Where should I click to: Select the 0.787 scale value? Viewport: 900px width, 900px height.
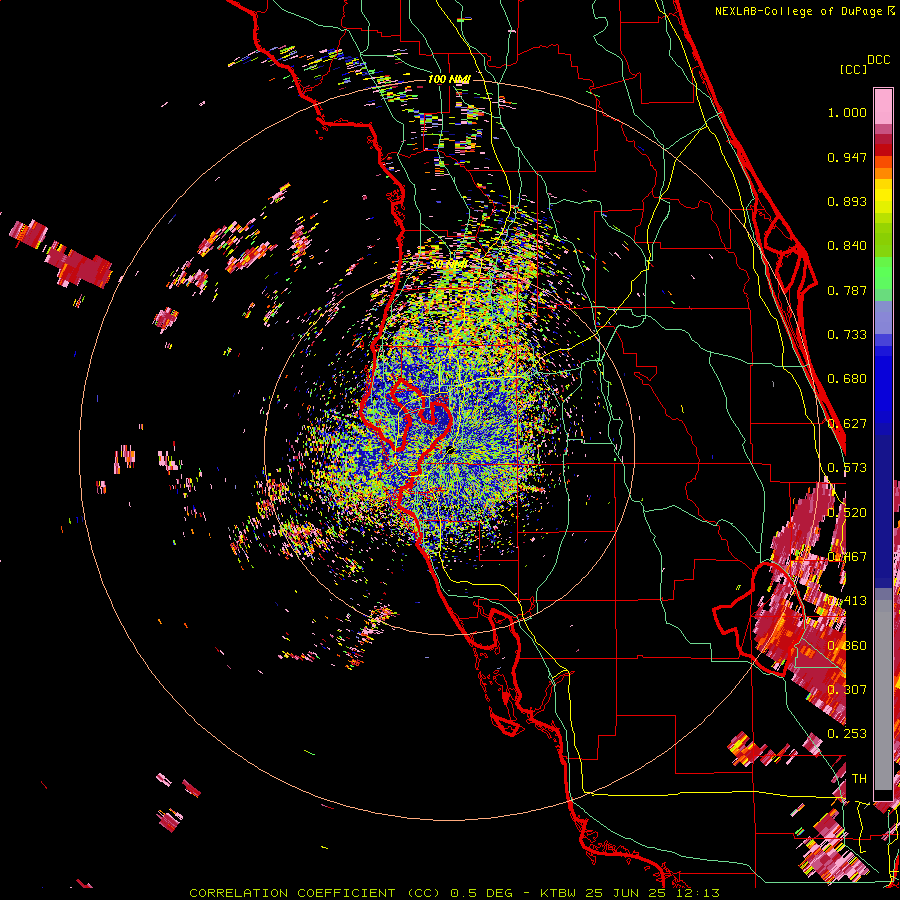point(847,290)
